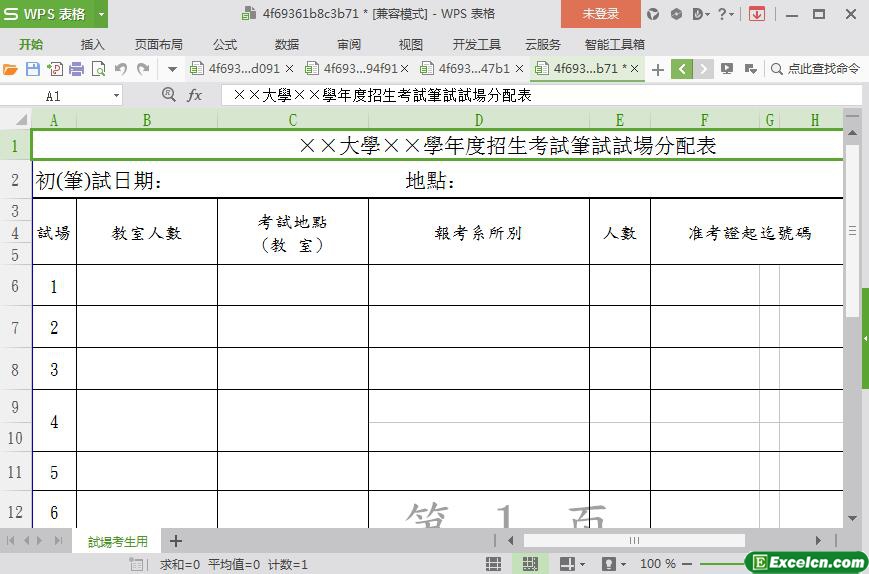Jump to first sheet navigation arrow
Viewport: 869px width, 574px height.
10,541
